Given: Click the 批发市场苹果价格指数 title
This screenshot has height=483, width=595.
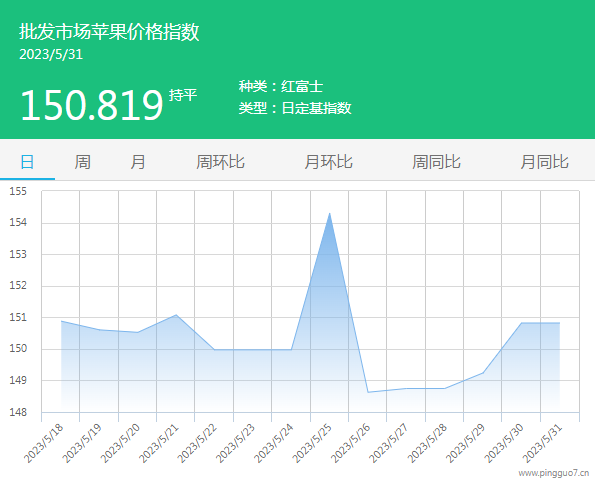Looking at the screenshot, I should tap(109, 31).
